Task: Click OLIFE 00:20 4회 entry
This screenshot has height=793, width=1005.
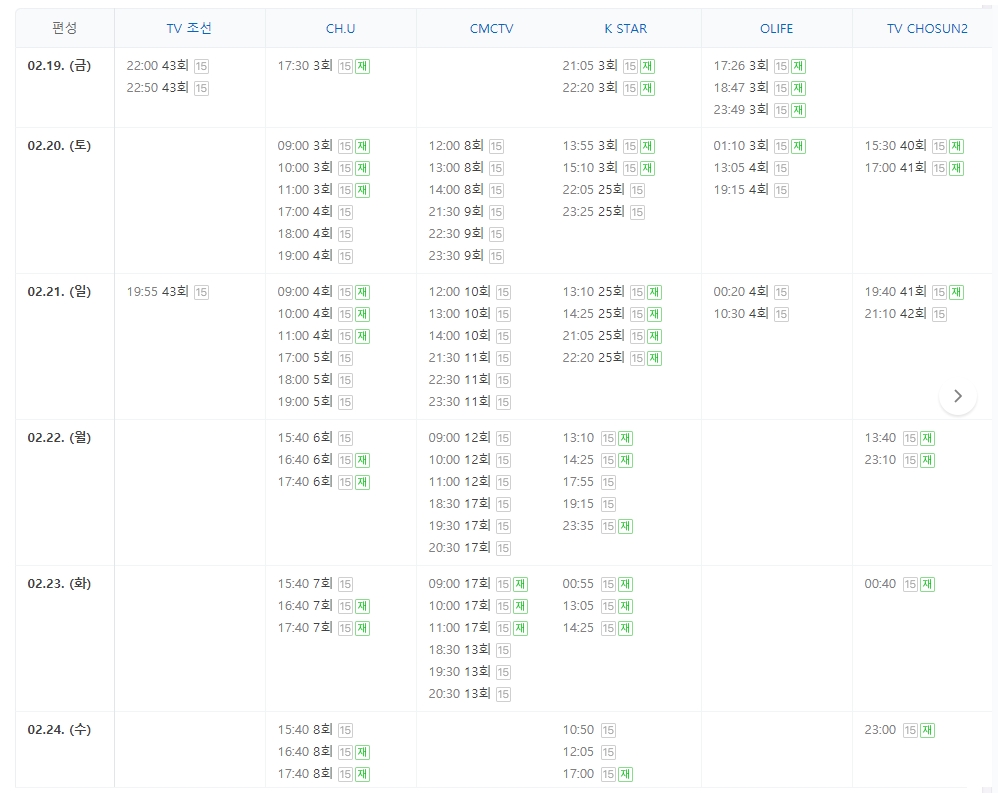Action: pos(740,292)
